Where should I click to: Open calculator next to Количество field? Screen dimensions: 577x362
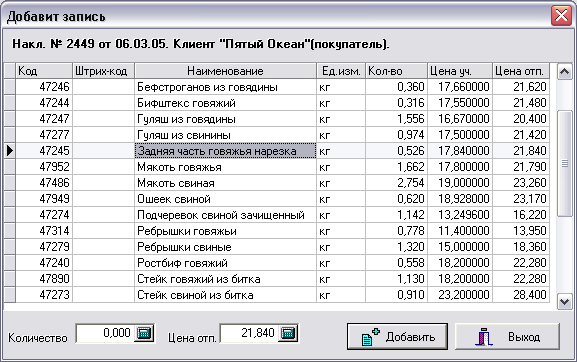click(144, 333)
